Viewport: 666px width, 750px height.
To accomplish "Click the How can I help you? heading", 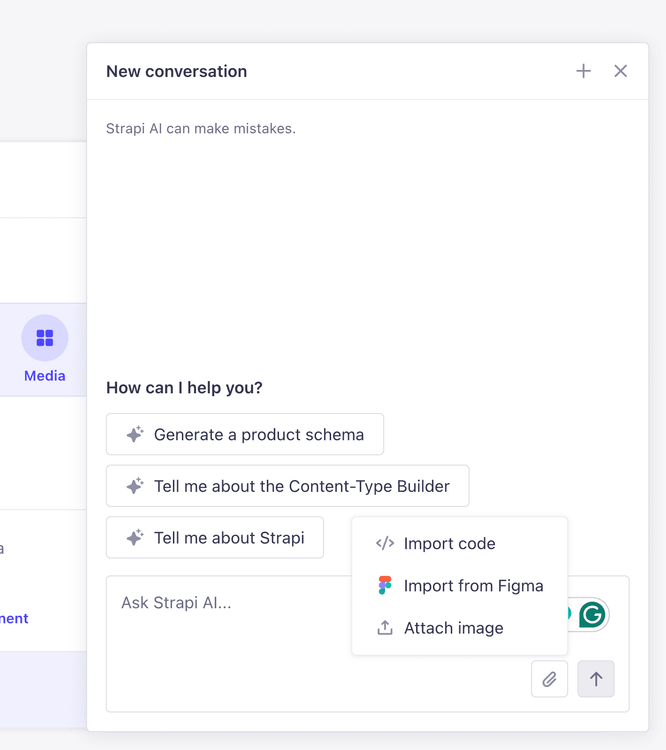I will (184, 387).
